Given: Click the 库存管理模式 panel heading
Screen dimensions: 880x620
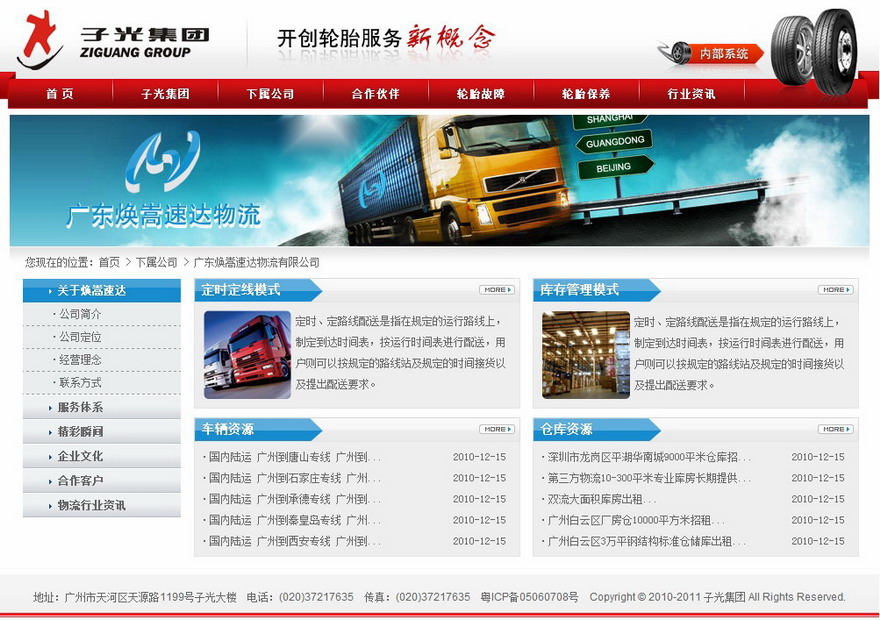Looking at the screenshot, I should pos(579,290).
